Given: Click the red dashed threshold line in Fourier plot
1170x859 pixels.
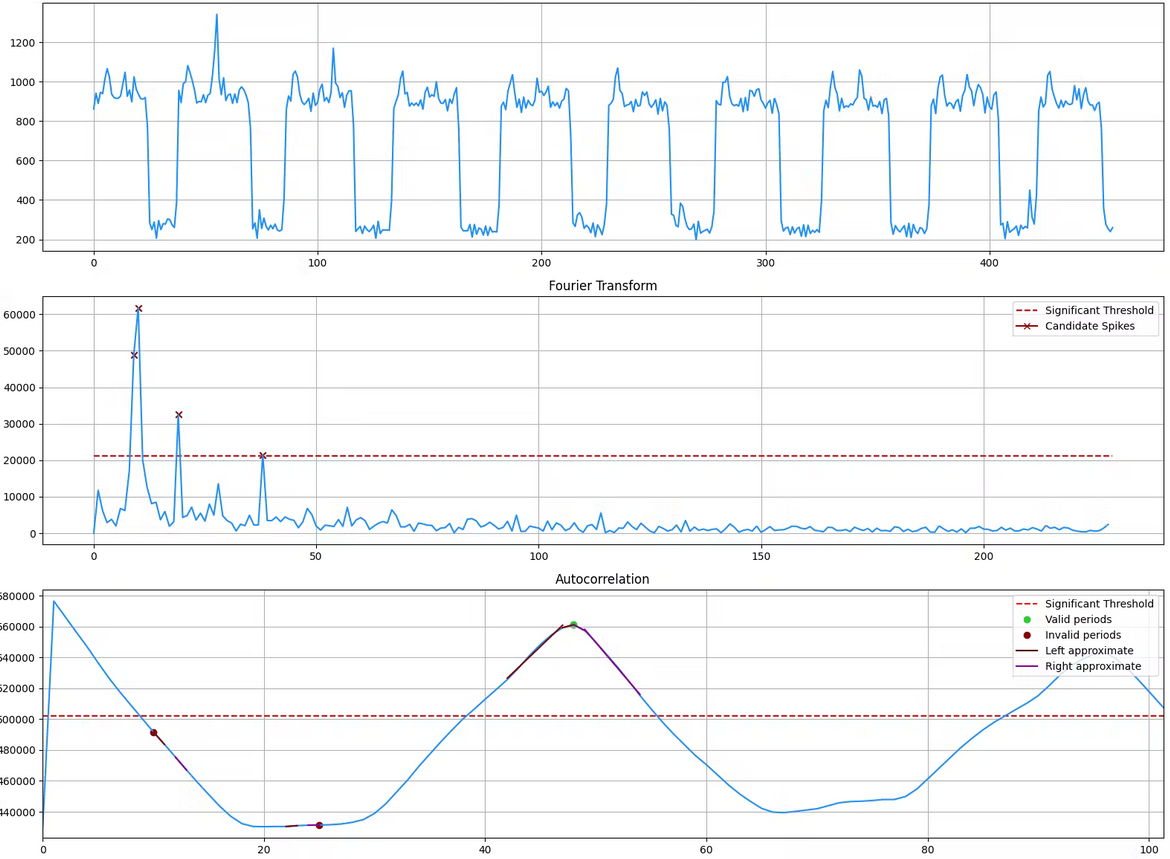Looking at the screenshot, I should (x=600, y=456).
